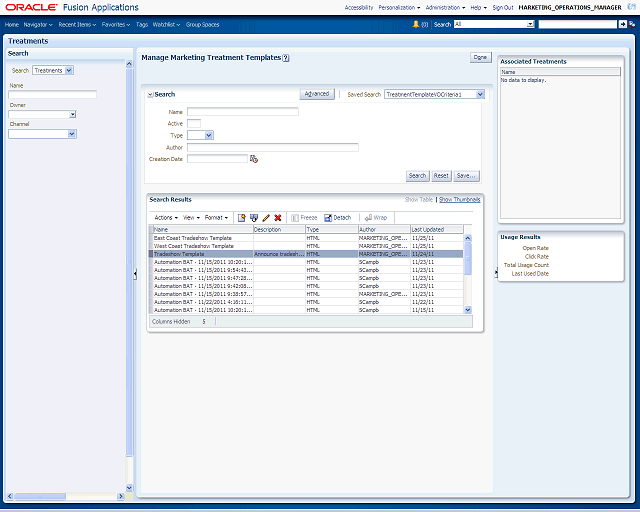Open the Format menu in Search Results
The image size is (640, 512).
pyautogui.click(x=216, y=218)
